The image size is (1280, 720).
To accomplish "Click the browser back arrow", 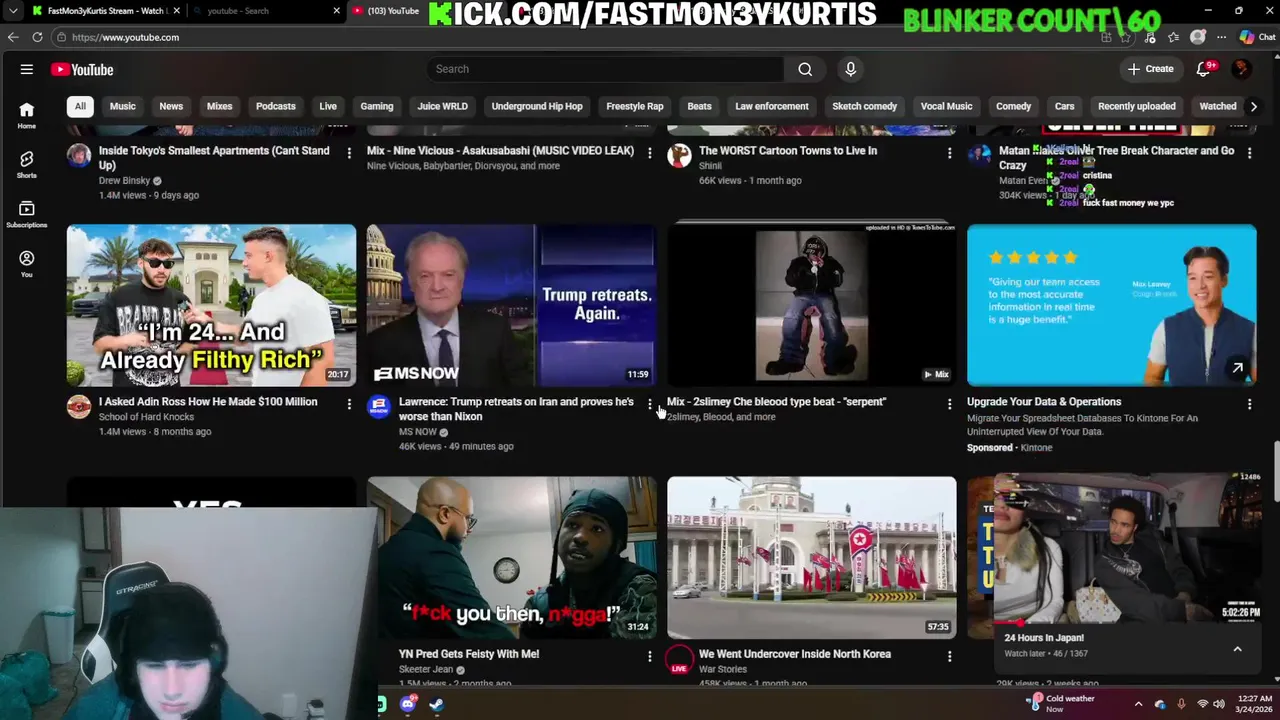I will click(13, 37).
